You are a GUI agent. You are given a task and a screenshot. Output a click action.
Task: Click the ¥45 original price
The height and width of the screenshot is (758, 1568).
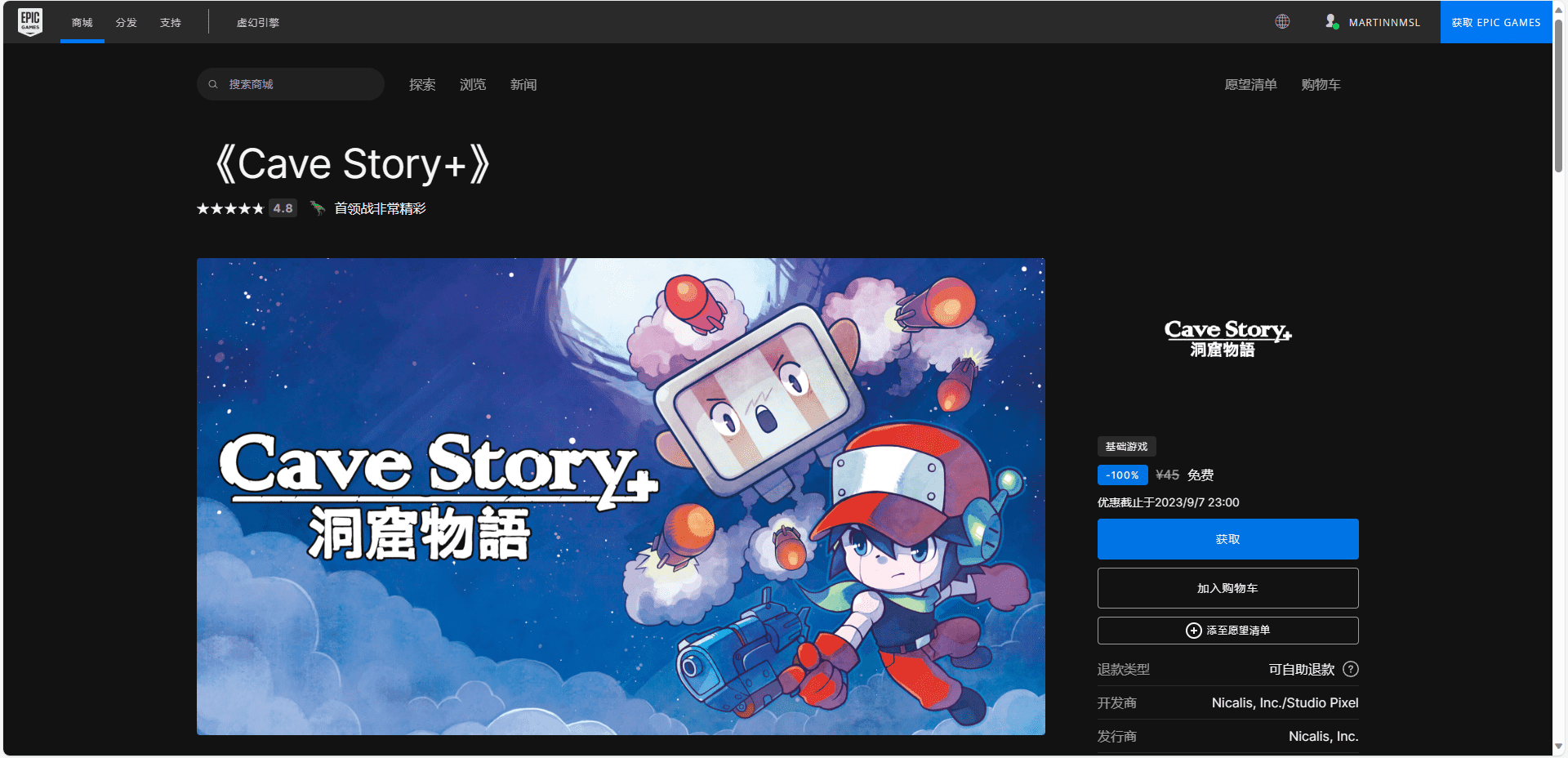pos(1167,475)
